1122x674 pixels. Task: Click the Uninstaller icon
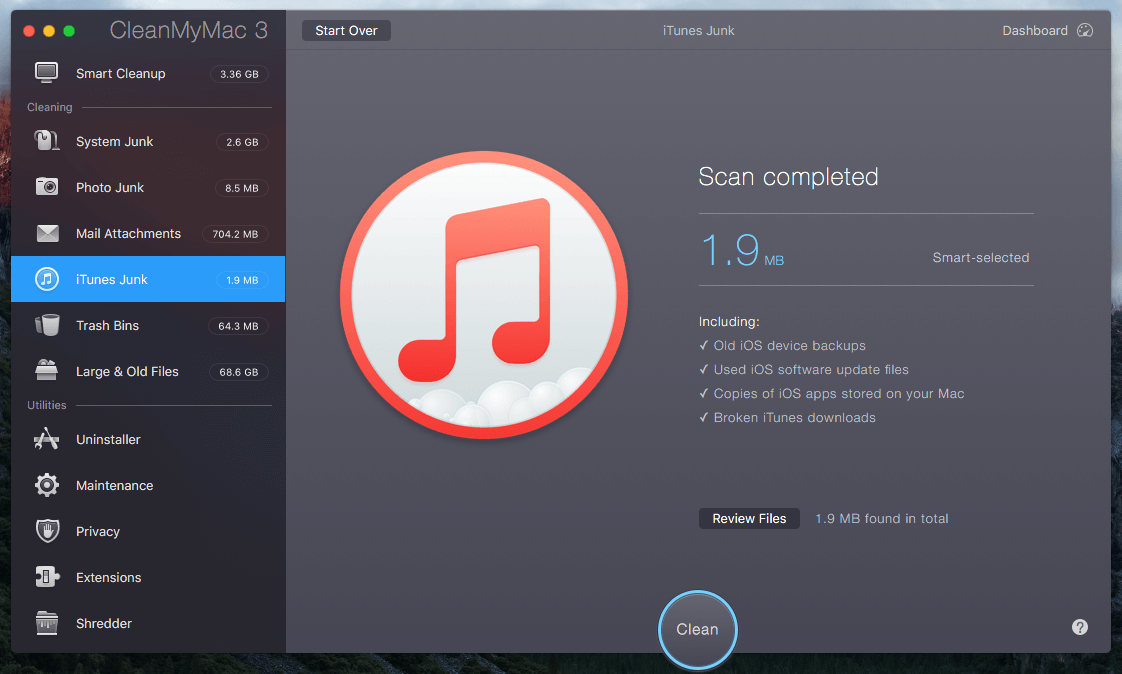click(47, 439)
